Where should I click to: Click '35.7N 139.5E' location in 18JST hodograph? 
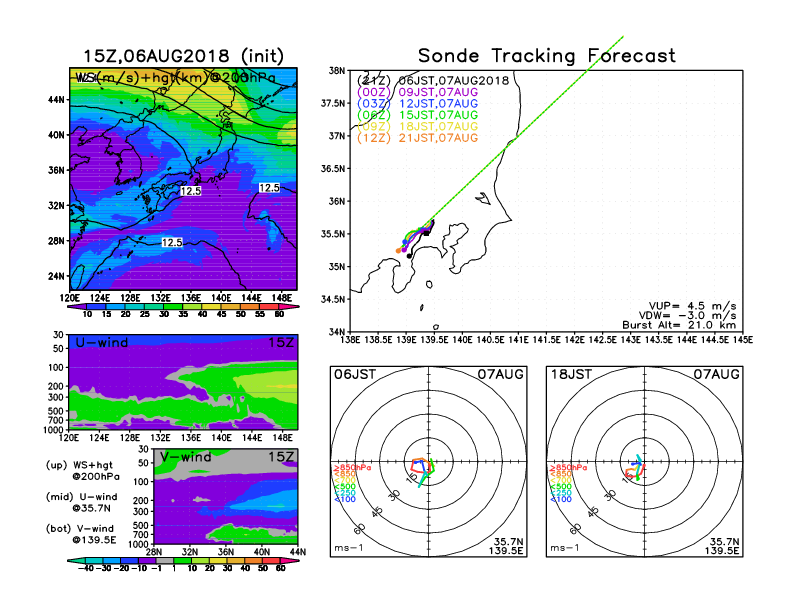[x=722, y=546]
